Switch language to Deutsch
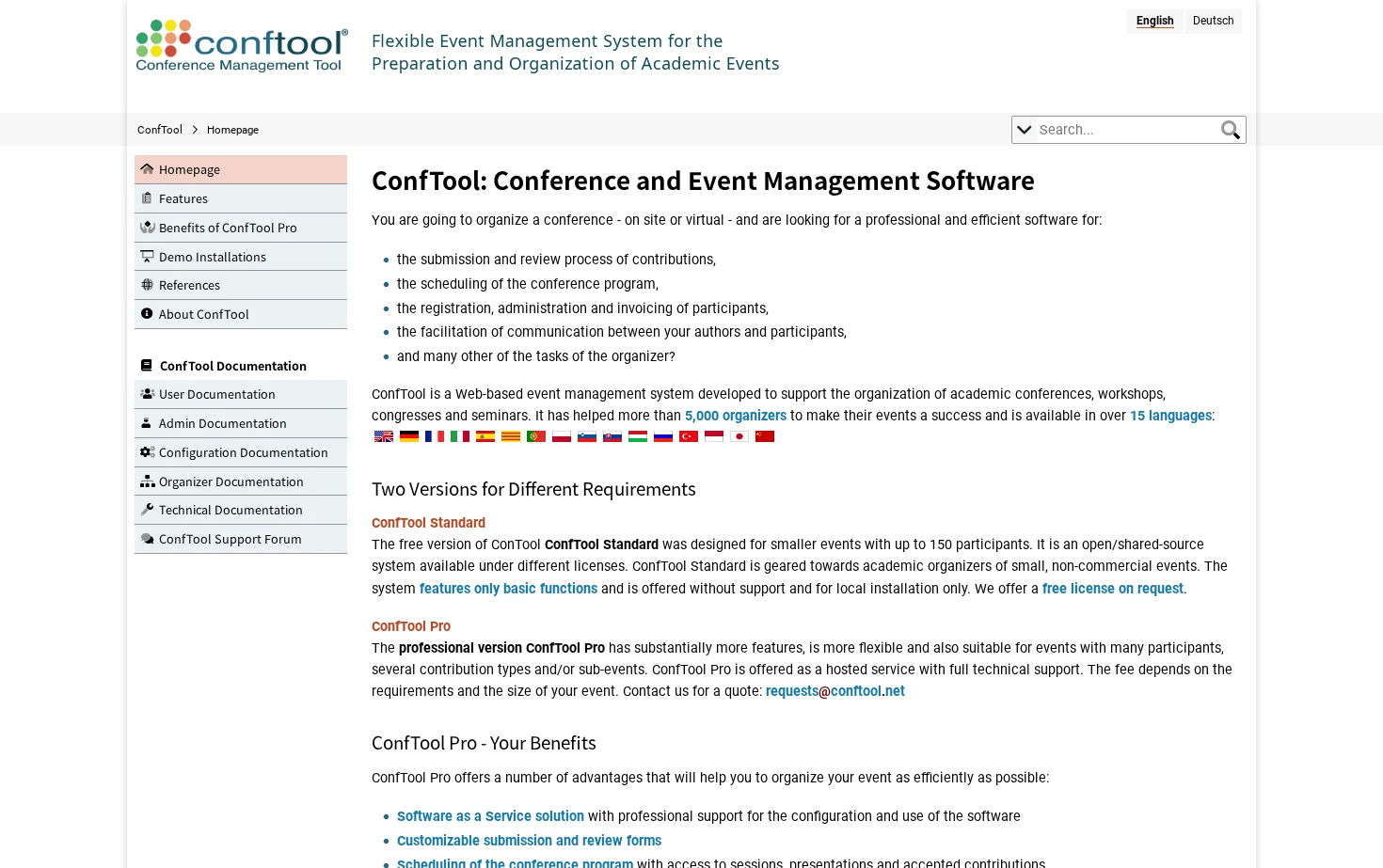This screenshot has height=868, width=1383. coord(1213,21)
